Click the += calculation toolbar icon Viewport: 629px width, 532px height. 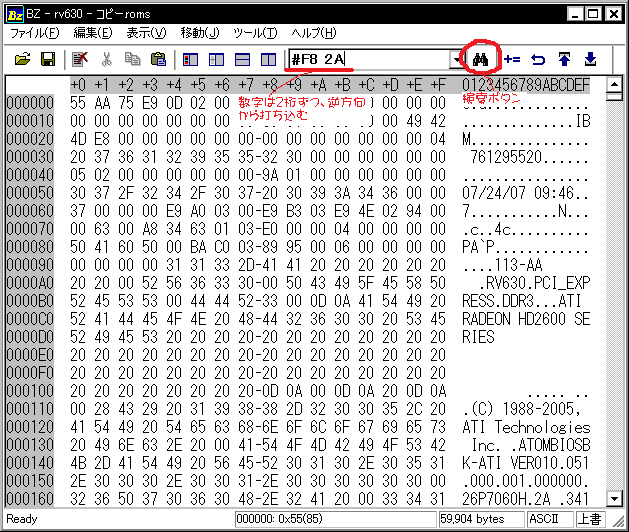pos(512,59)
